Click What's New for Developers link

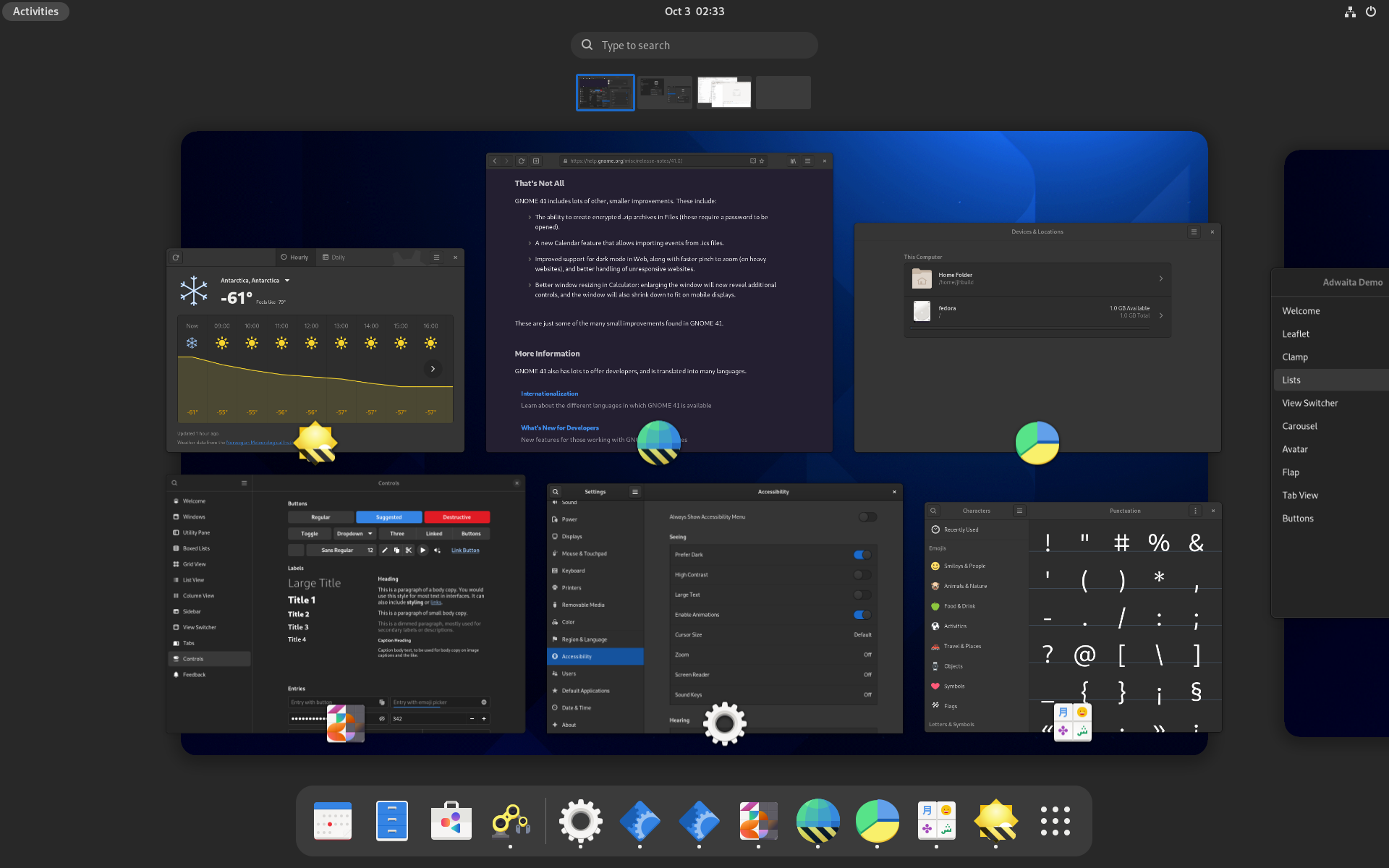(559, 427)
